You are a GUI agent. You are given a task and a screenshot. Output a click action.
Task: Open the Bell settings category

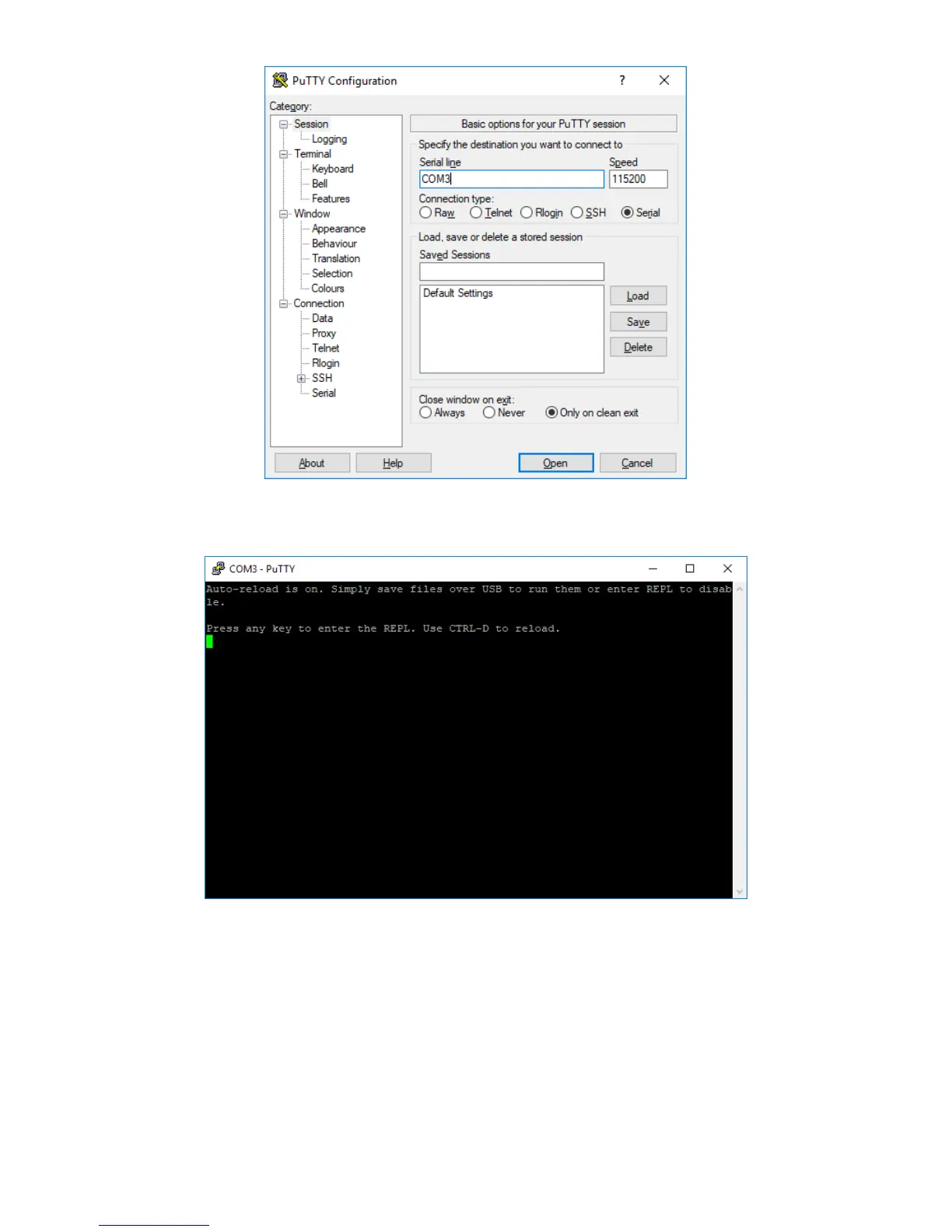pos(320,184)
